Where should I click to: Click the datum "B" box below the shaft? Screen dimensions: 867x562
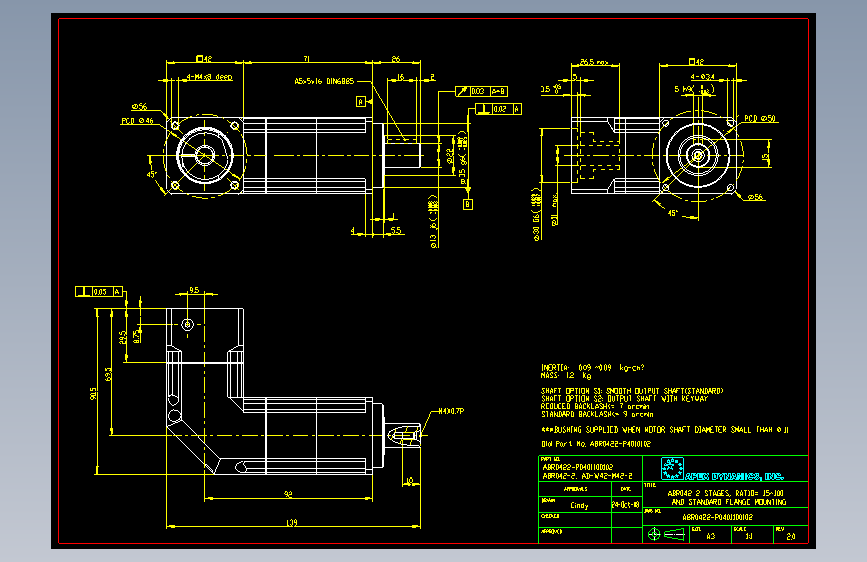click(468, 205)
